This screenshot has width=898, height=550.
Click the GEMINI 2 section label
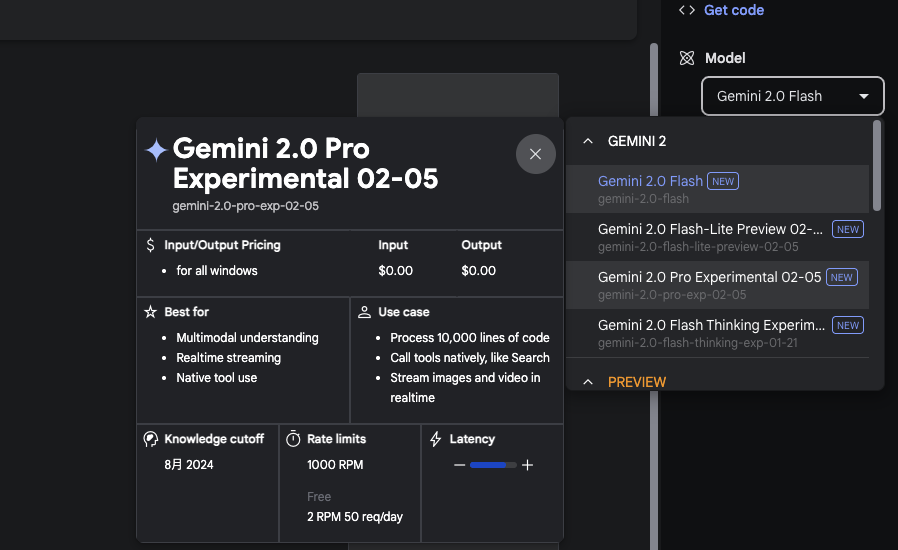pyautogui.click(x=637, y=141)
